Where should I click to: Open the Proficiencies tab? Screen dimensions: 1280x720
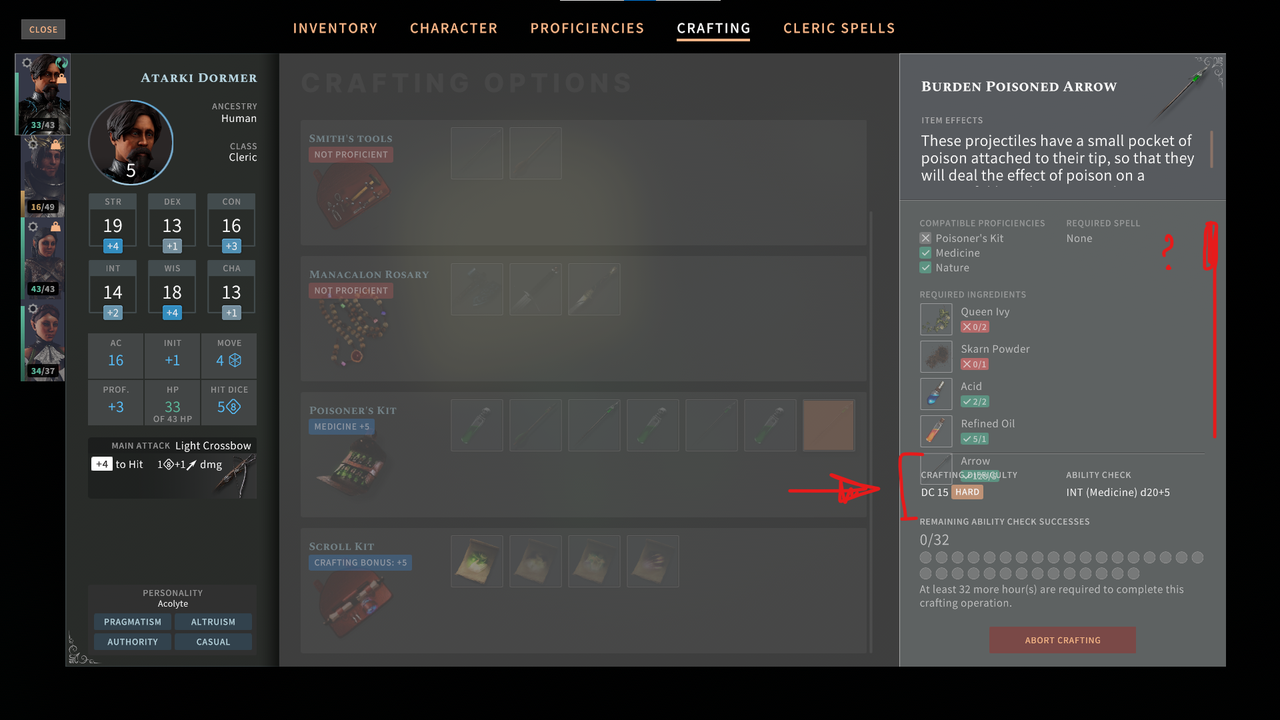pyautogui.click(x=587, y=28)
